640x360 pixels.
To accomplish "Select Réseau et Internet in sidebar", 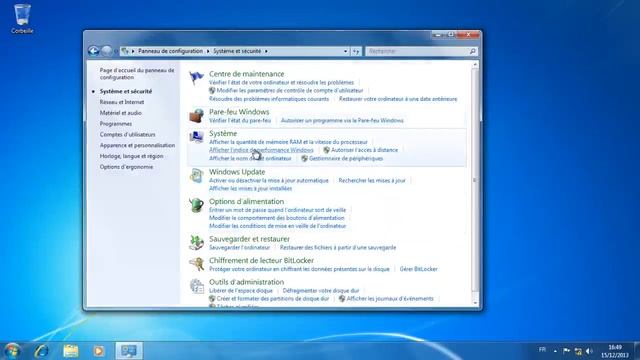I will 122,102.
